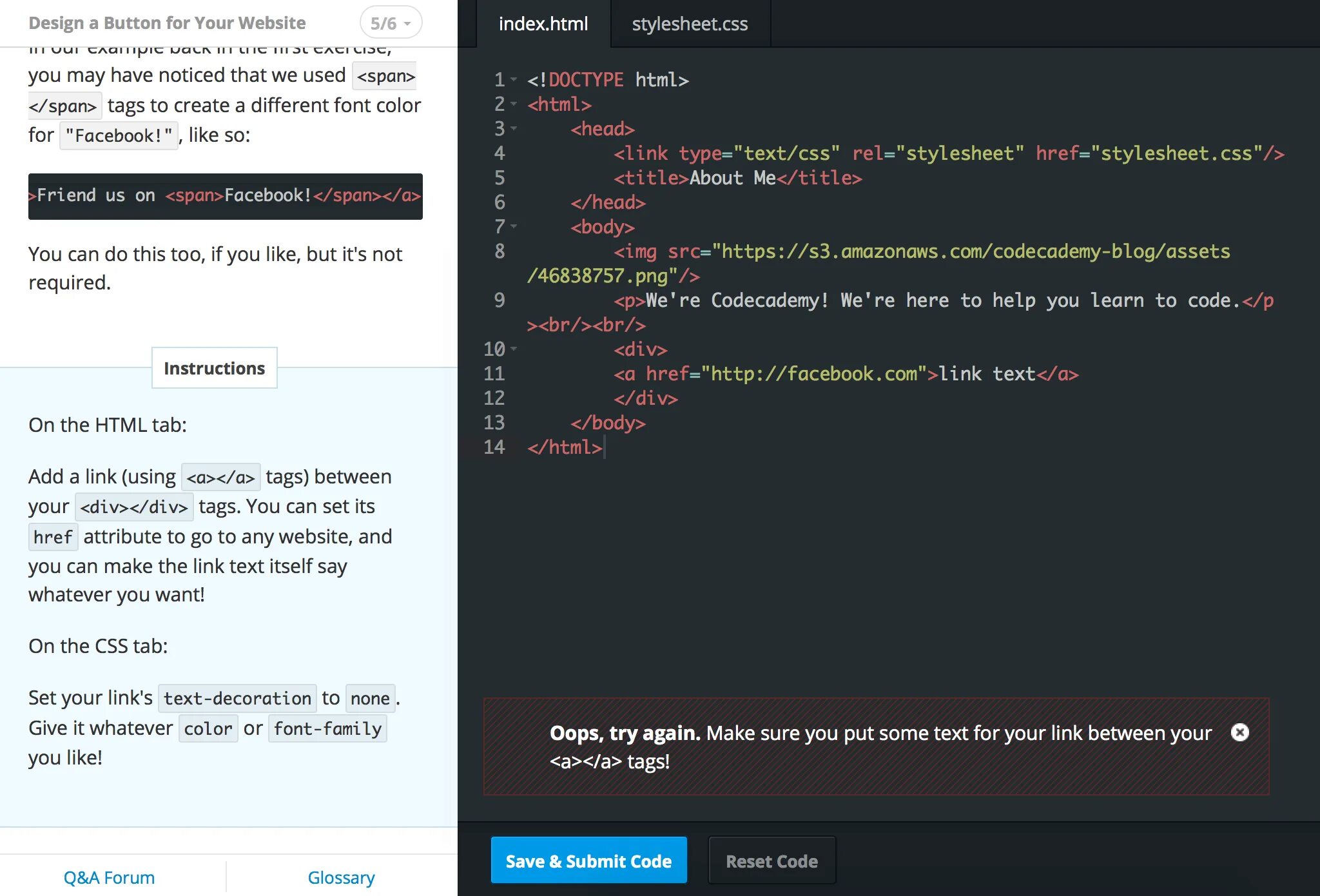
Task: Click line number 8 in the editor gutter
Action: pyautogui.click(x=500, y=251)
